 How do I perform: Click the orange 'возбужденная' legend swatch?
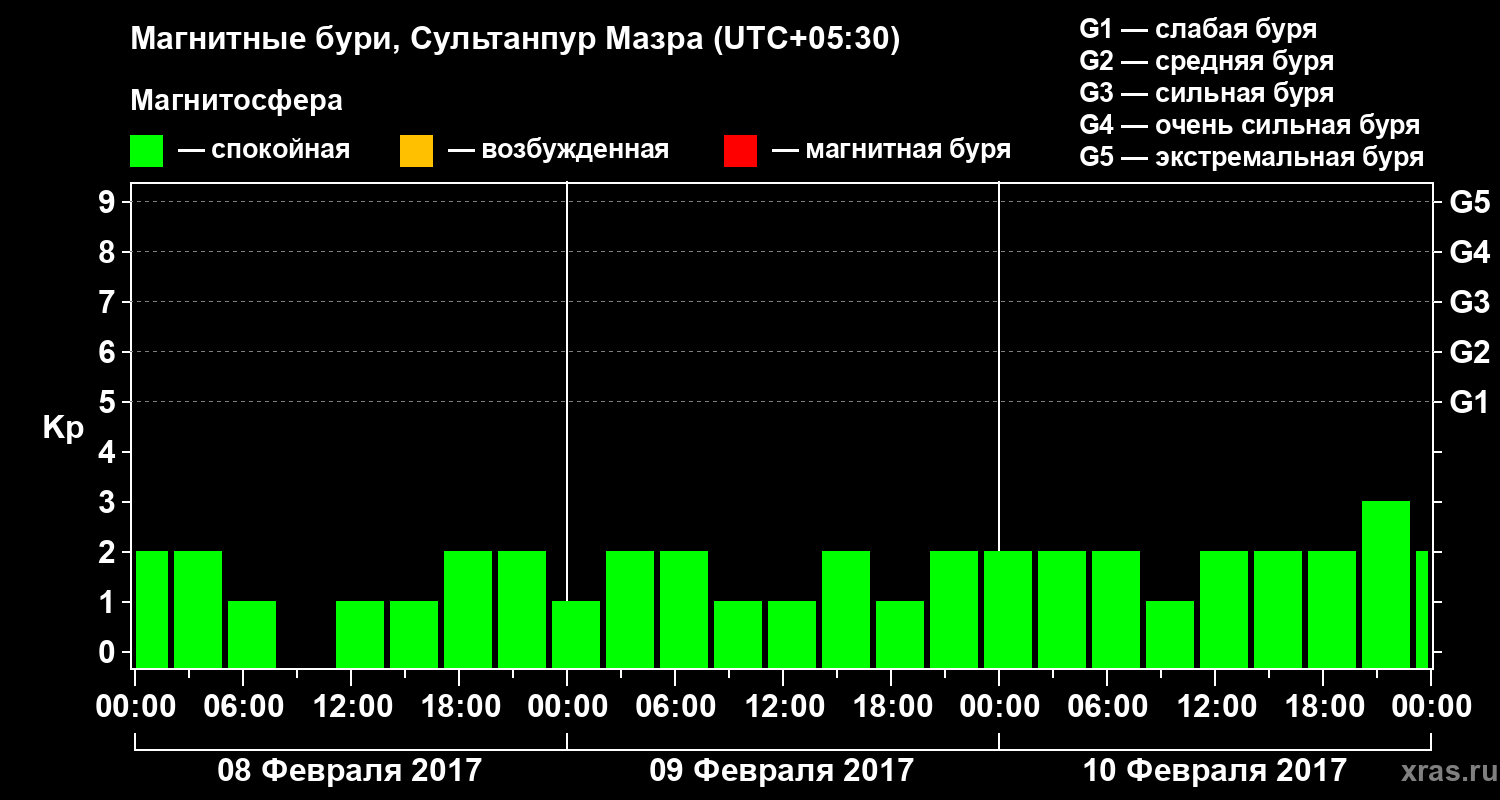(416, 151)
